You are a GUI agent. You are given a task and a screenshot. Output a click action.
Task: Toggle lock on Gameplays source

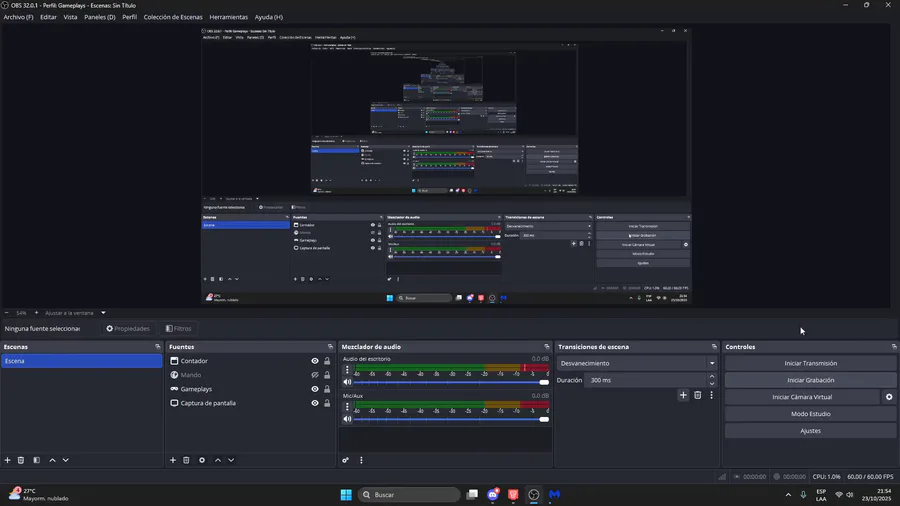327,389
